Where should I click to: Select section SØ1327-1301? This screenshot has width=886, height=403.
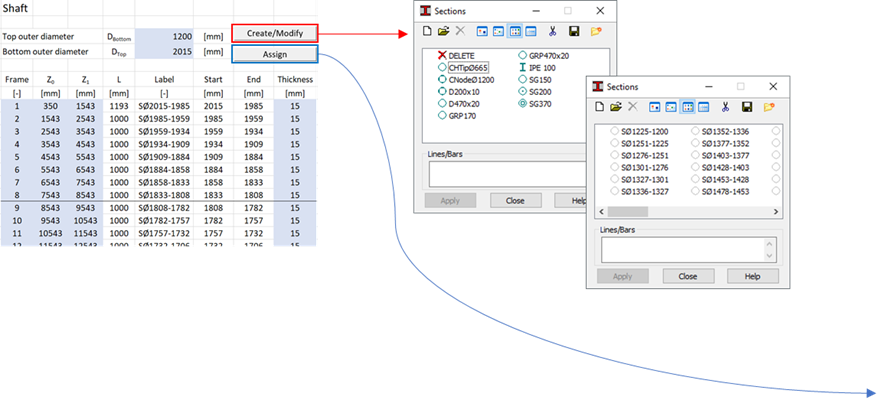[x=639, y=180]
